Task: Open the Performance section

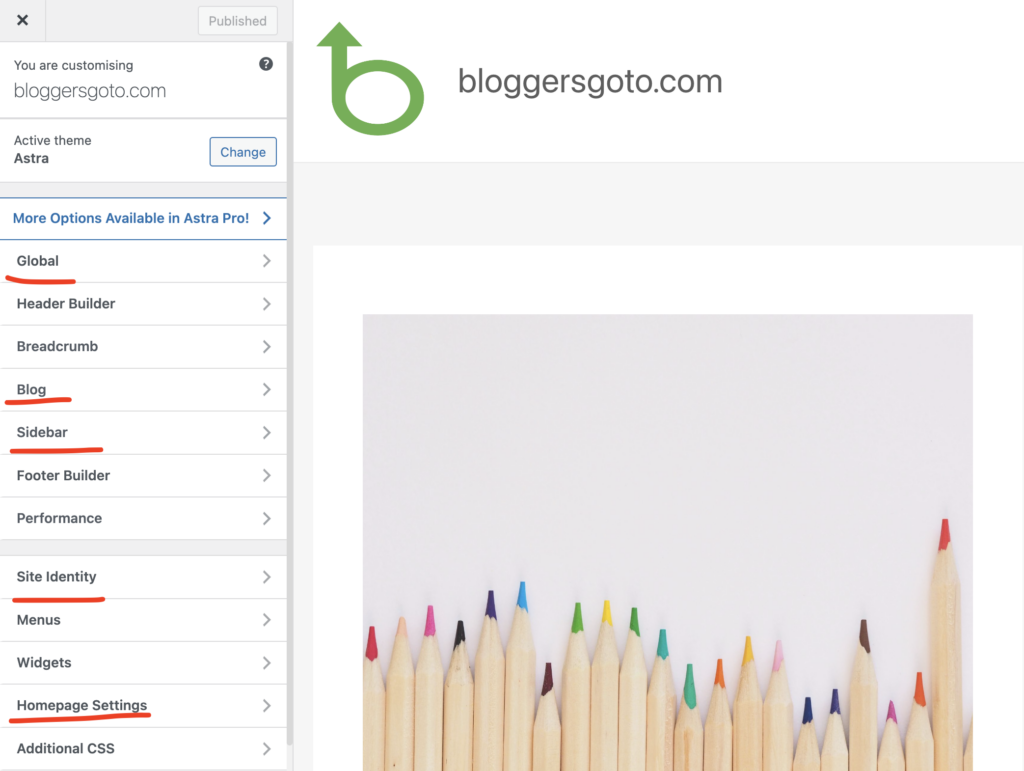Action: point(143,518)
